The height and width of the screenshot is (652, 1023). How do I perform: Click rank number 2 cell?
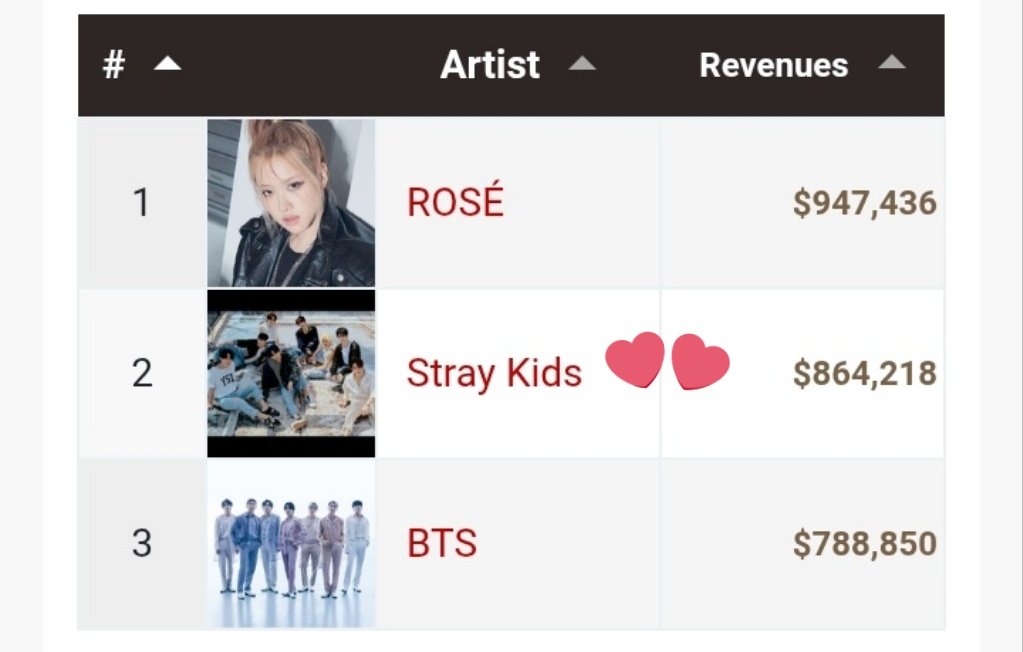[141, 373]
